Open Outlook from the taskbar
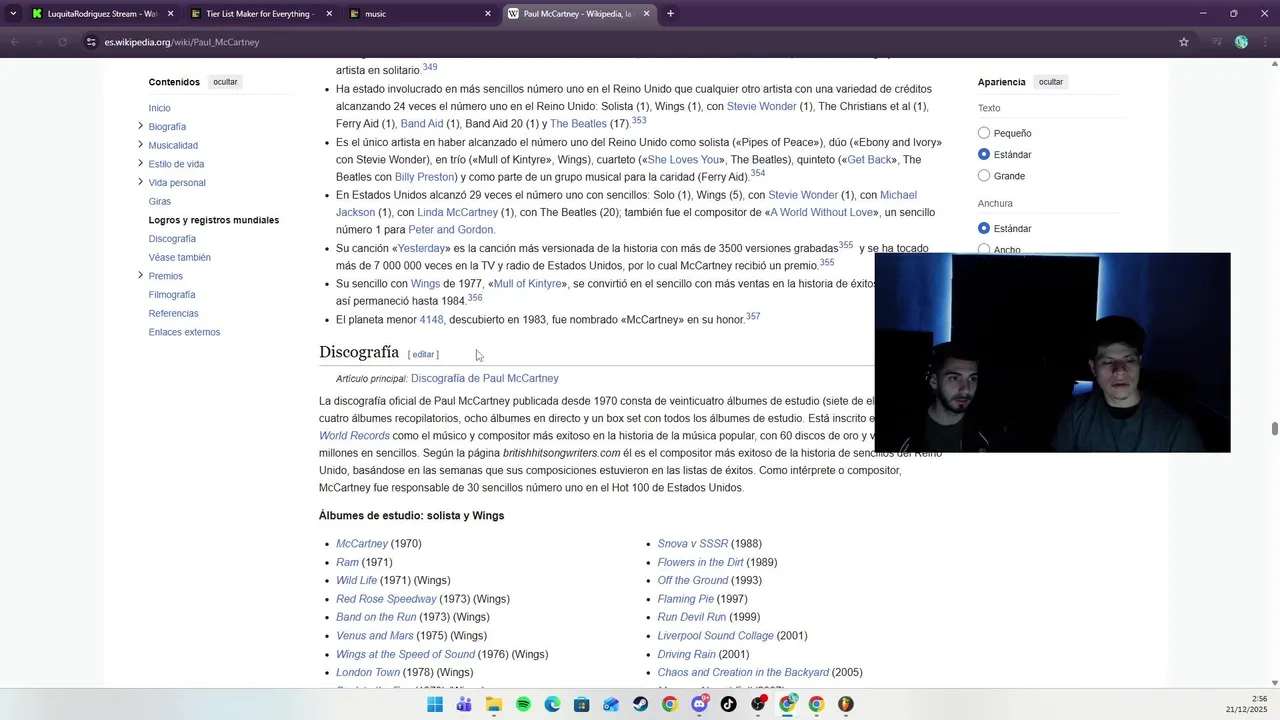1280x720 pixels. (611, 704)
